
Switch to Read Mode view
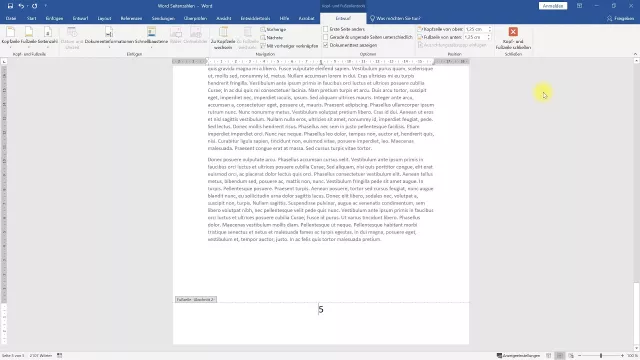pyautogui.click(x=549, y=356)
